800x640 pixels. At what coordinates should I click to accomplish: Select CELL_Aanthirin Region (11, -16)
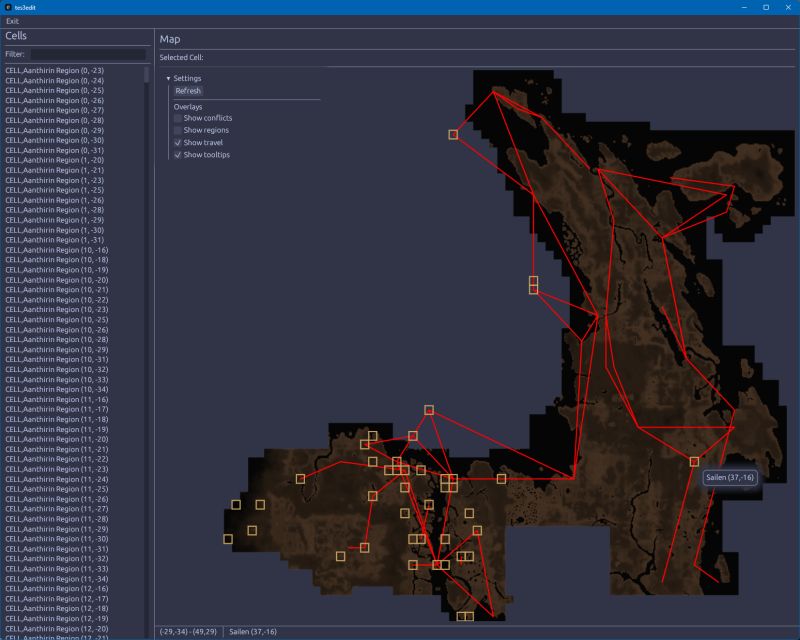[57, 399]
